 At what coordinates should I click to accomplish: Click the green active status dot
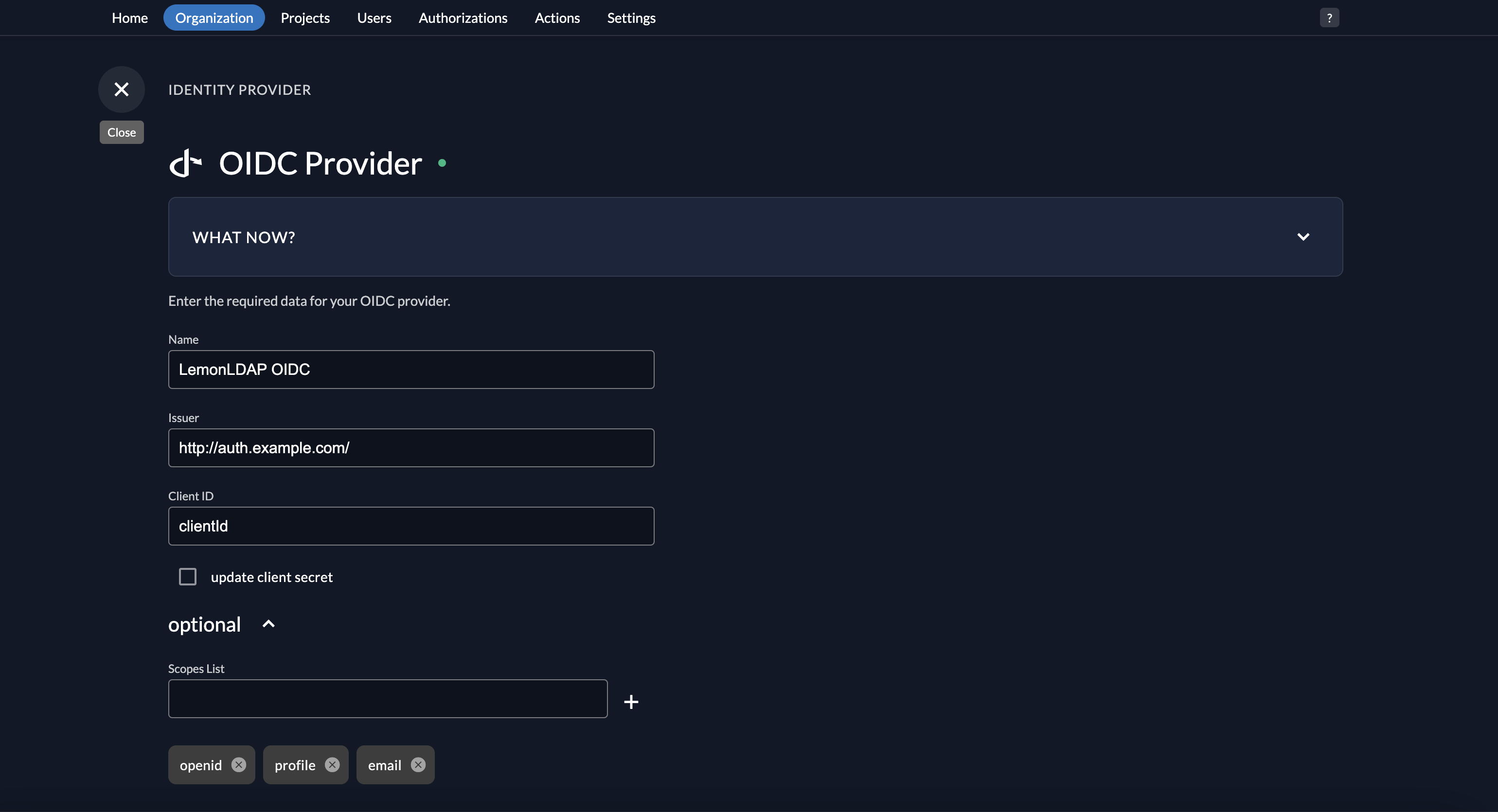[x=442, y=163]
